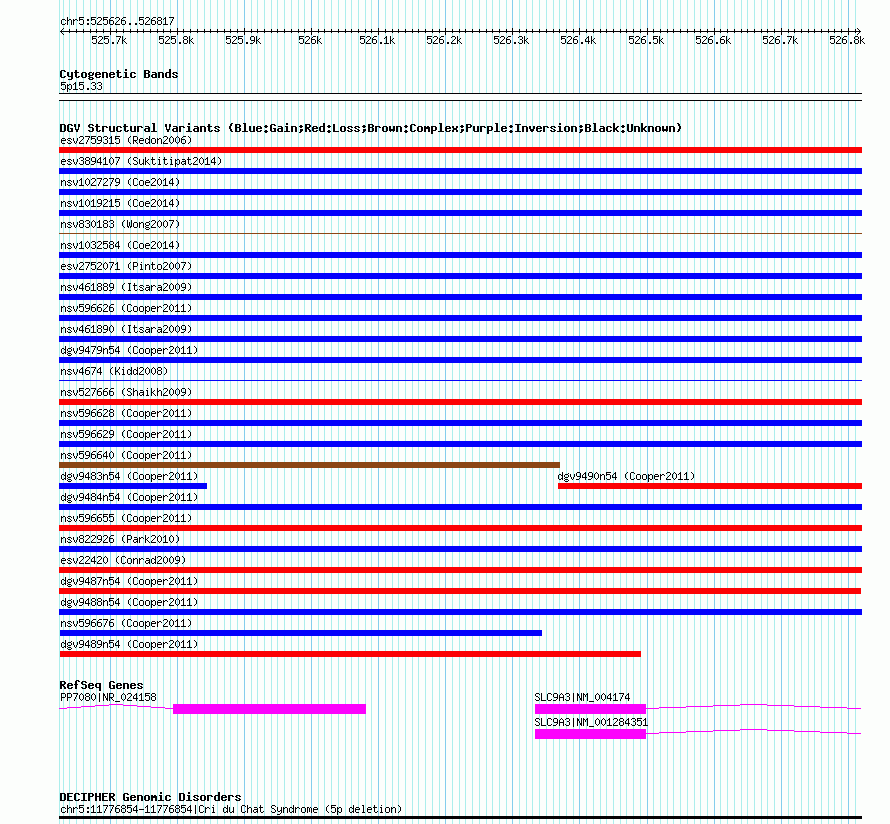Select the SLC9A3|NM_004174 gene label

(582, 697)
